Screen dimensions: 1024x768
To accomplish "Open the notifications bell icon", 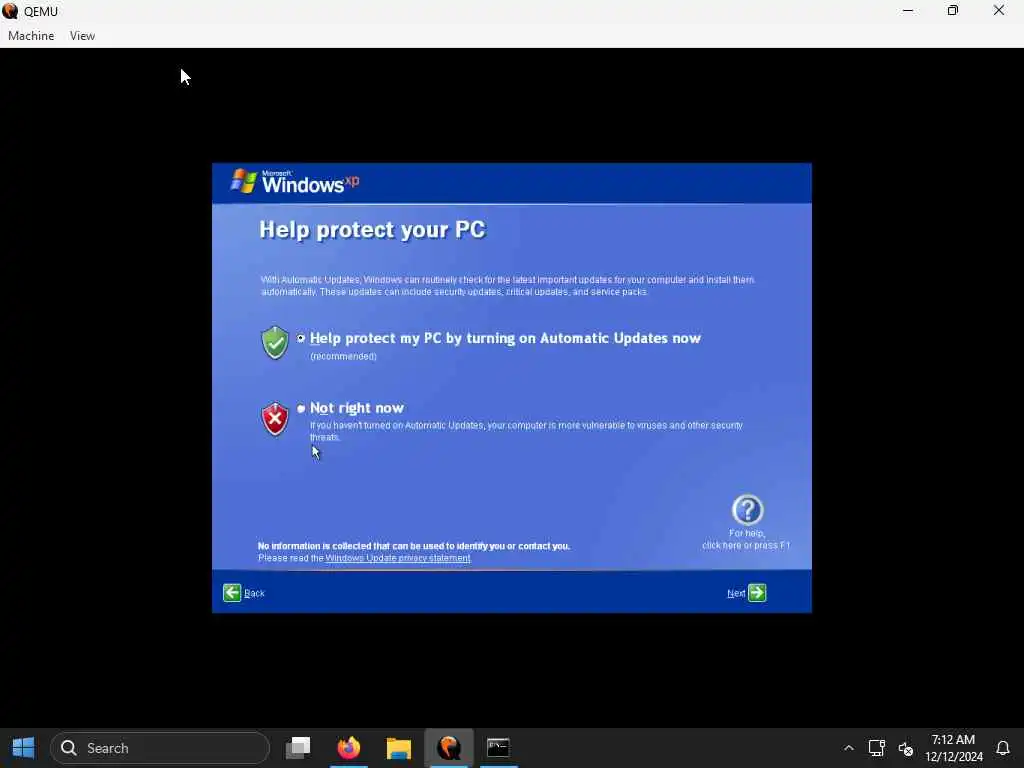I will click(x=1002, y=748).
